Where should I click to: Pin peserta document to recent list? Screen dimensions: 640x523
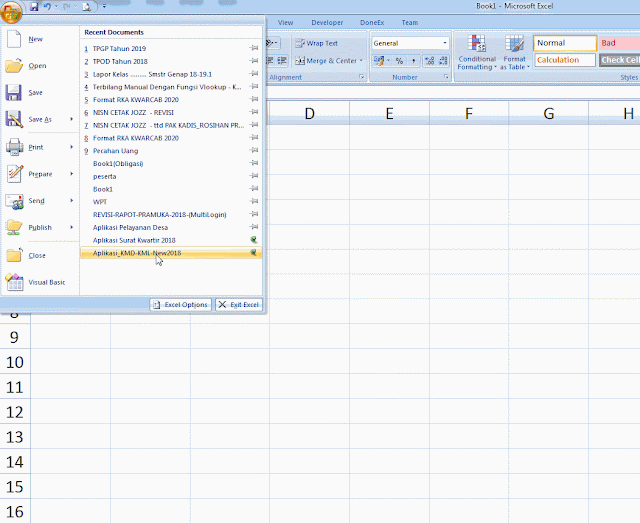(254, 176)
